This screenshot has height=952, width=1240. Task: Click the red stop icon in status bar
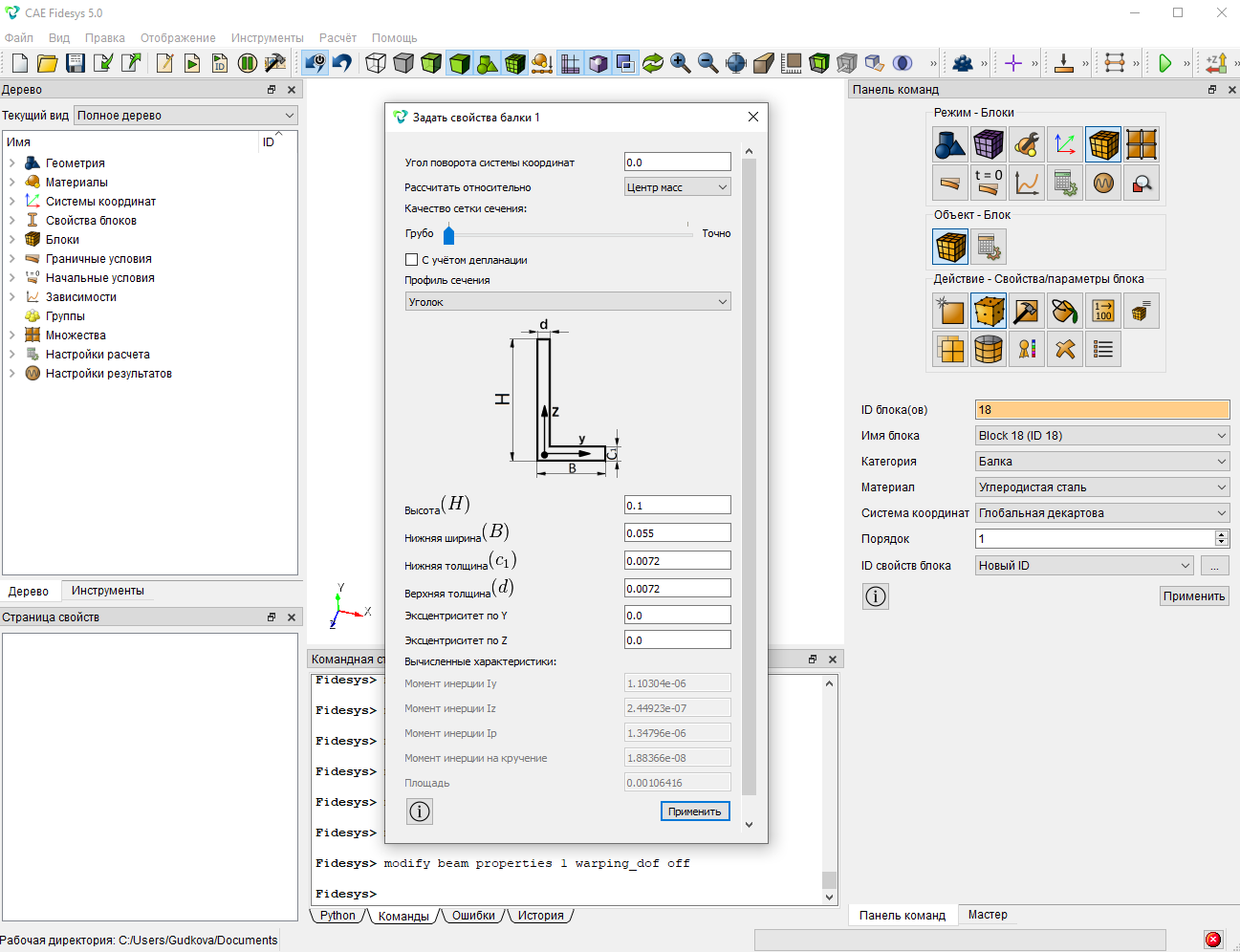pos(1213,940)
